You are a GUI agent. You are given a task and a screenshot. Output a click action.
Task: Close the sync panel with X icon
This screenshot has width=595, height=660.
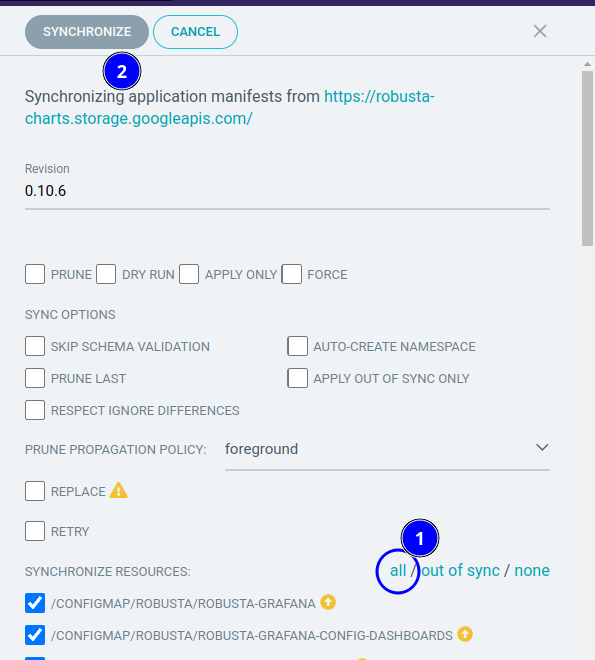click(540, 31)
